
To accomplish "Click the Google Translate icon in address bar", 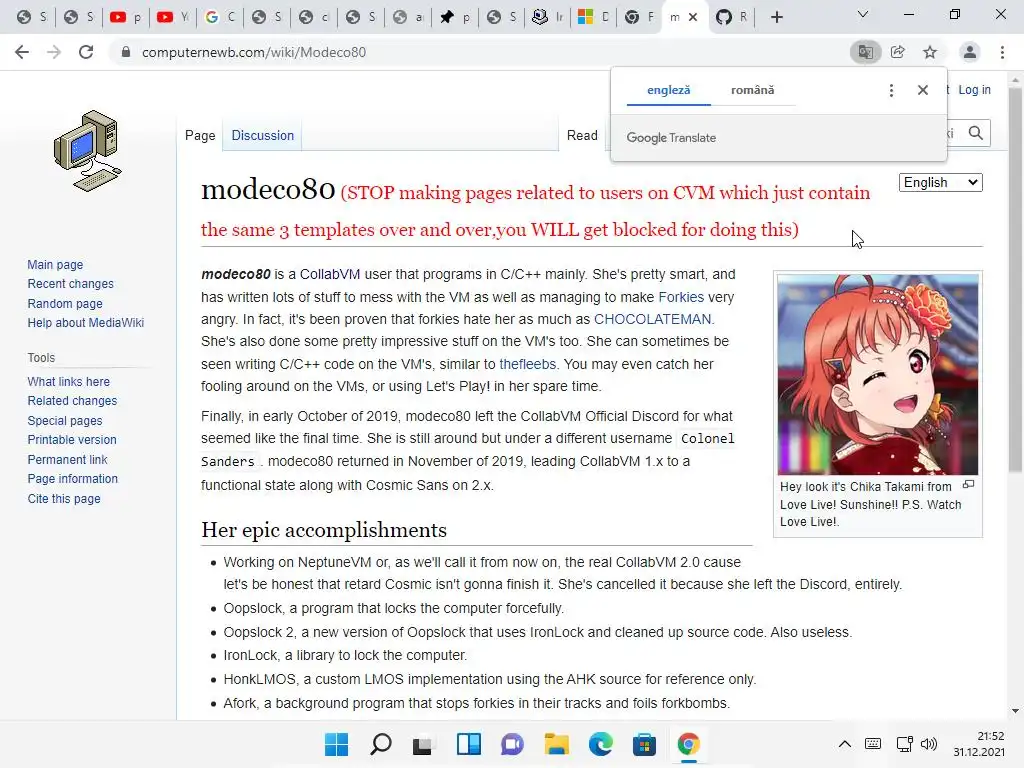I will pyautogui.click(x=865, y=52).
